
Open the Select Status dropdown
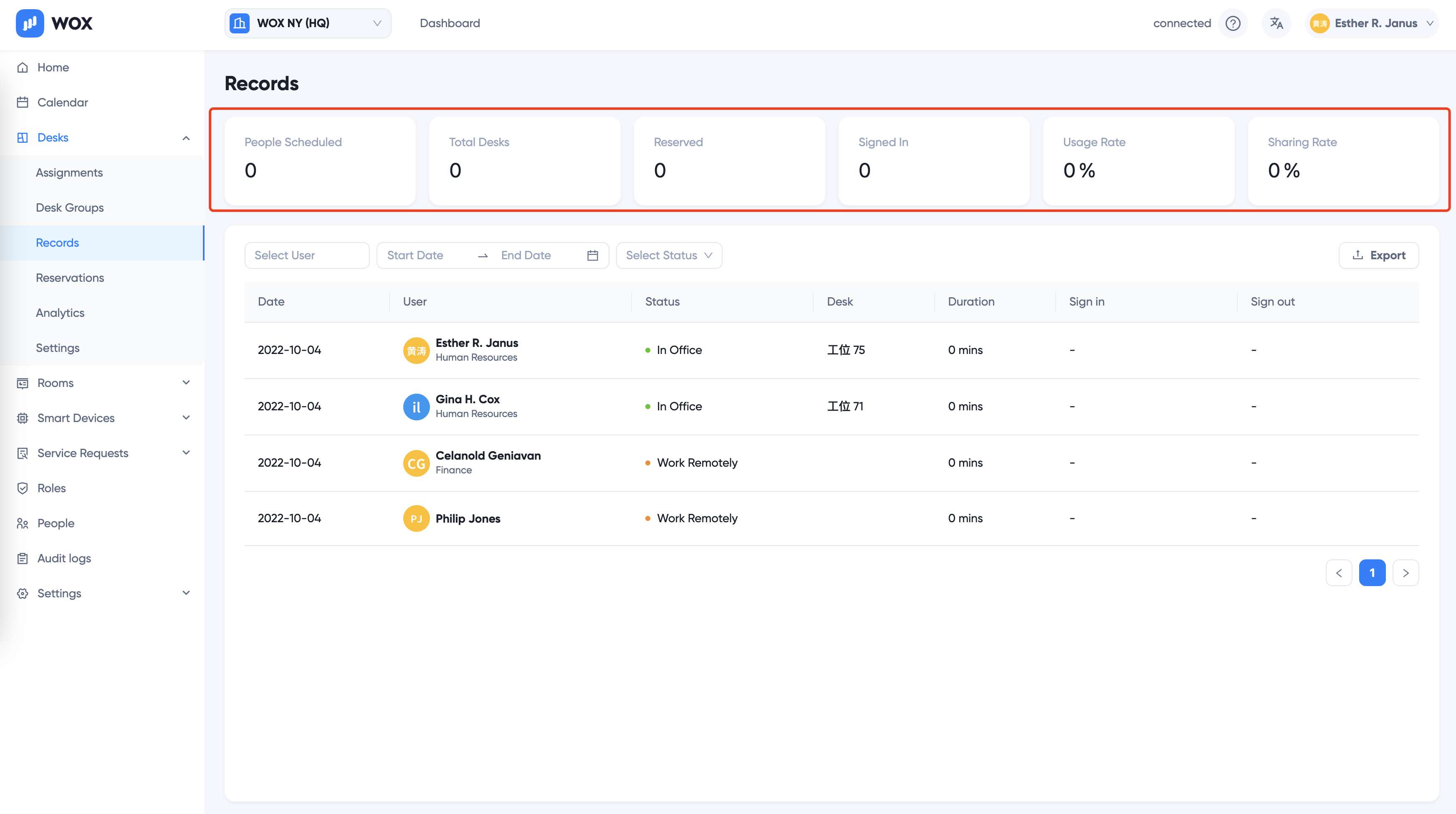(669, 255)
